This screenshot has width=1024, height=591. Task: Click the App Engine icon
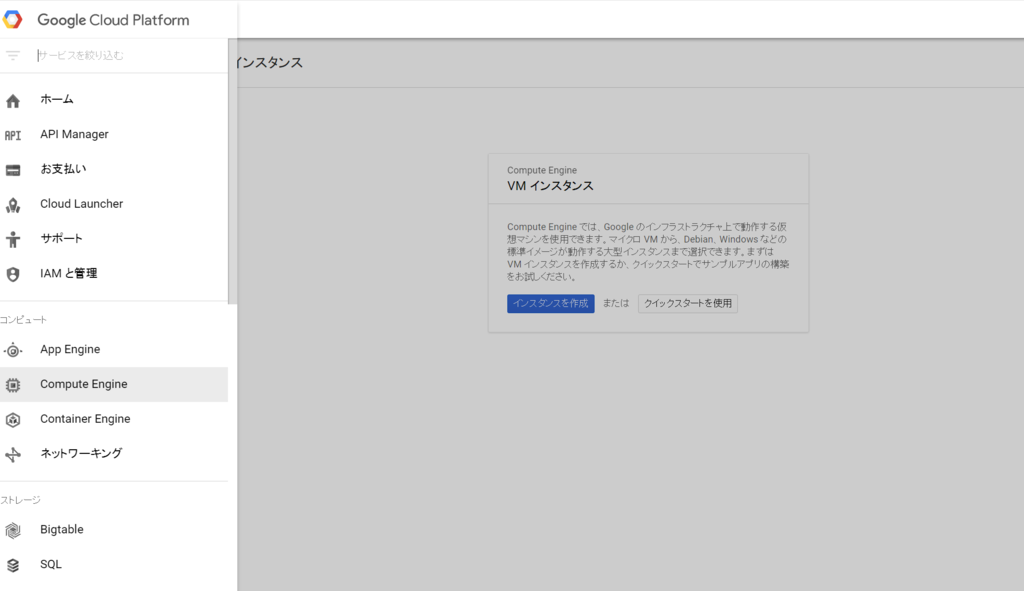click(x=12, y=351)
